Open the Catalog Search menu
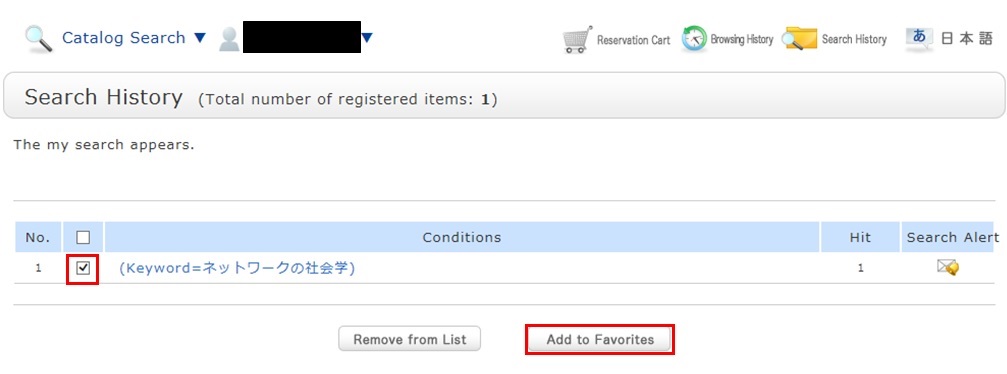The width and height of the screenshot is (1007, 374). pyautogui.click(x=123, y=38)
